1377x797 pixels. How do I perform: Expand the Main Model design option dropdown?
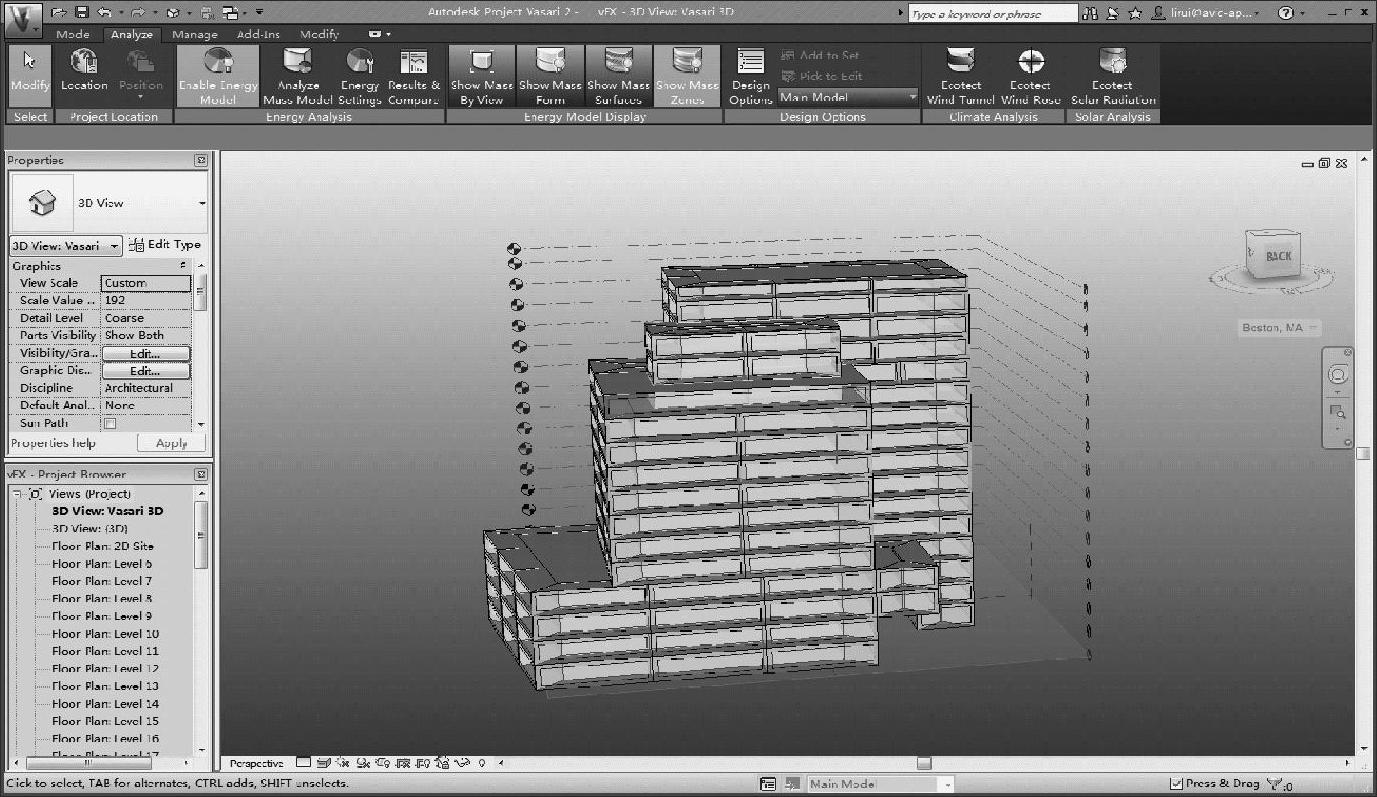(912, 97)
